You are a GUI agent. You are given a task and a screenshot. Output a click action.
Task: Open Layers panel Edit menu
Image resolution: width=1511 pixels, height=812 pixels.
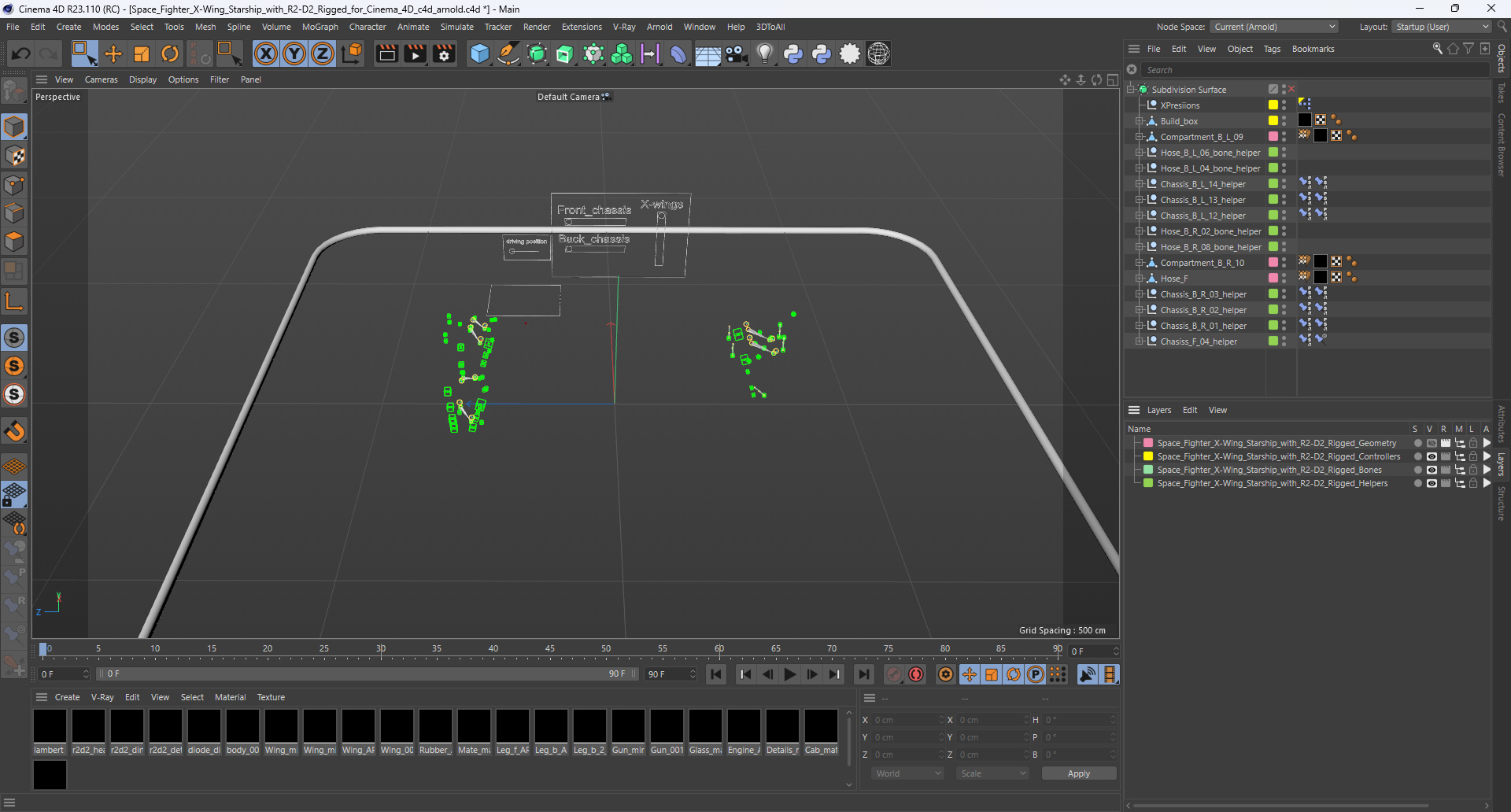click(1189, 410)
